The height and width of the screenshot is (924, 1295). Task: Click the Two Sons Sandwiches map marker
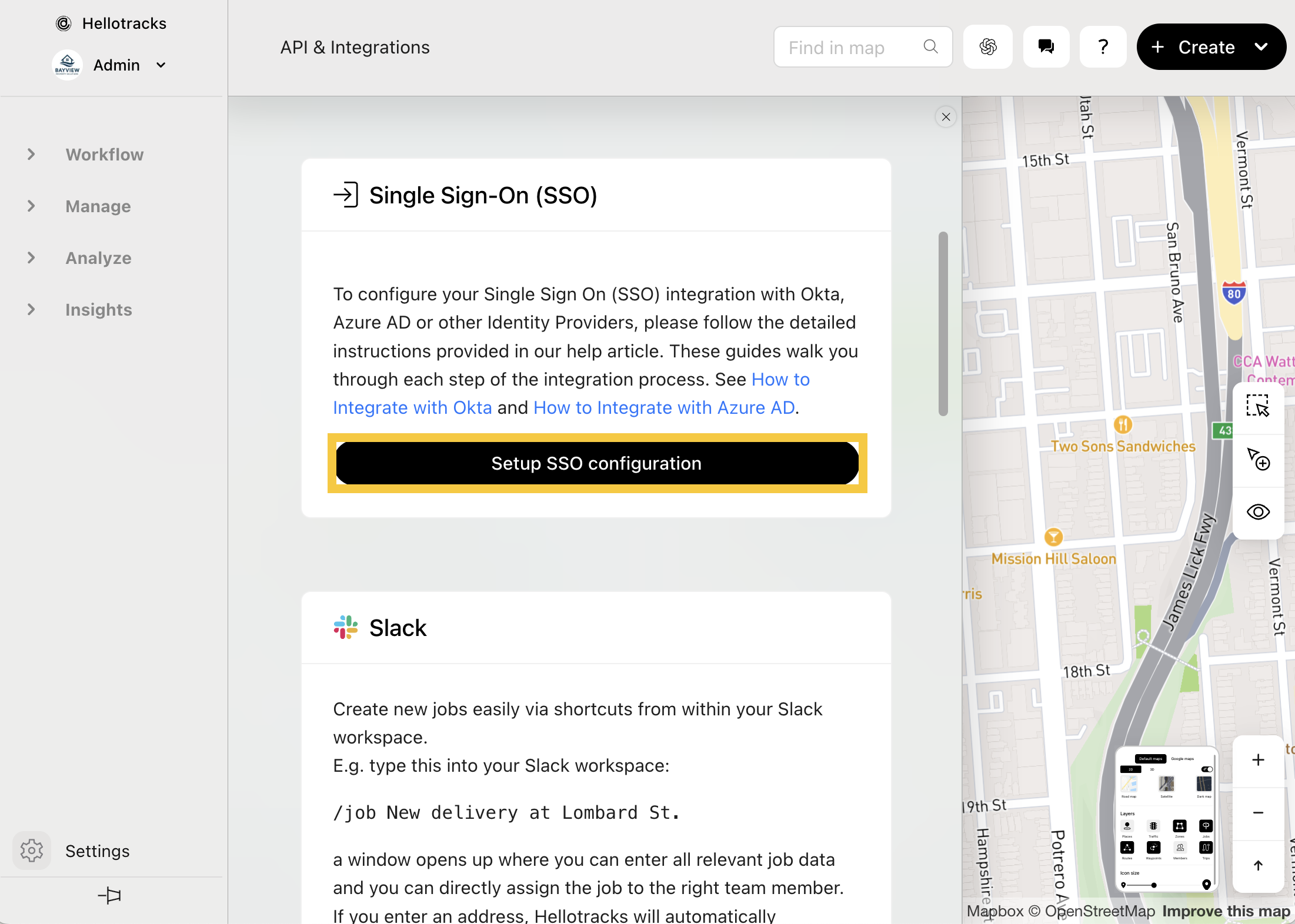tap(1123, 424)
